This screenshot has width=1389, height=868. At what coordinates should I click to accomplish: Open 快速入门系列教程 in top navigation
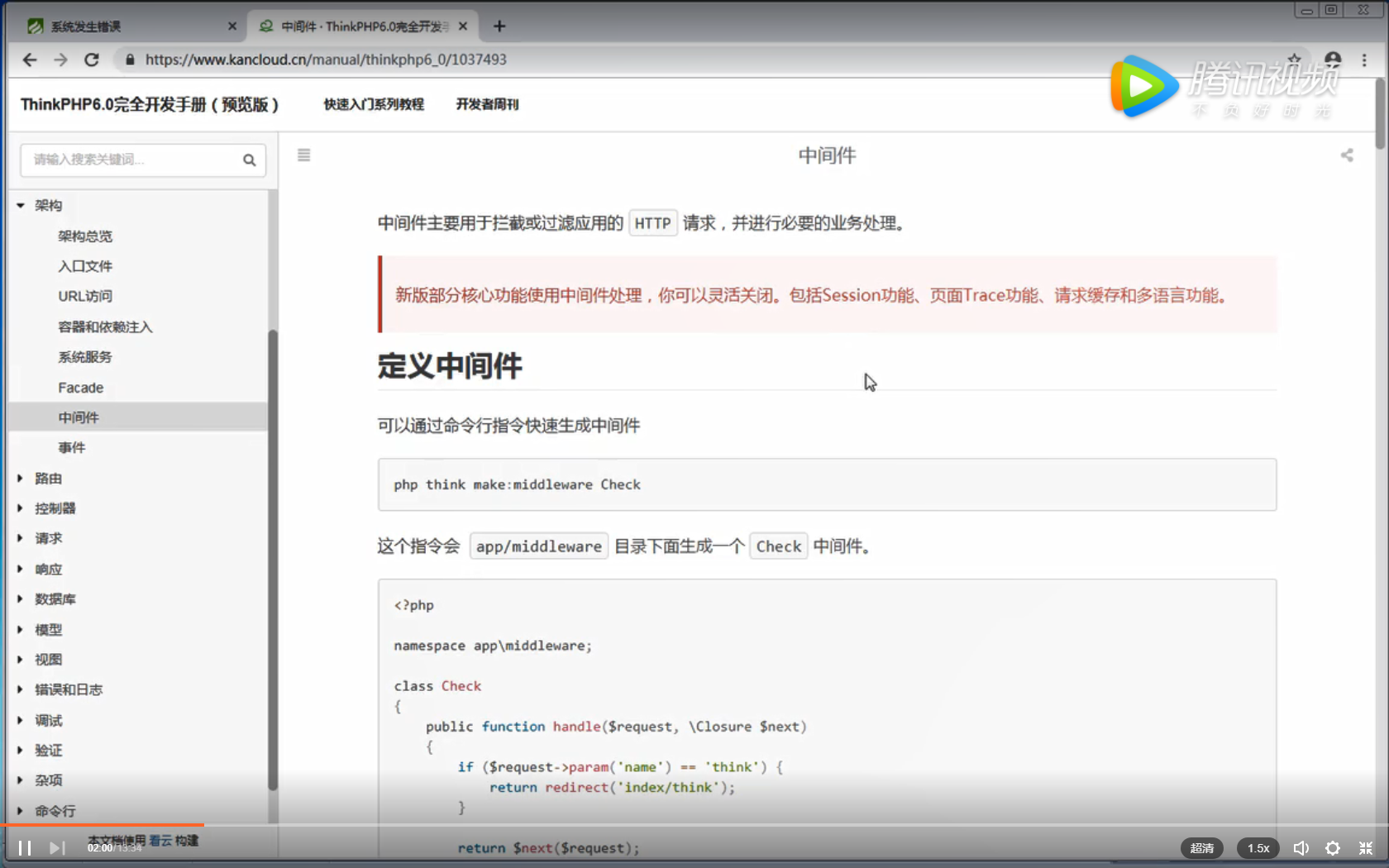[x=374, y=104]
